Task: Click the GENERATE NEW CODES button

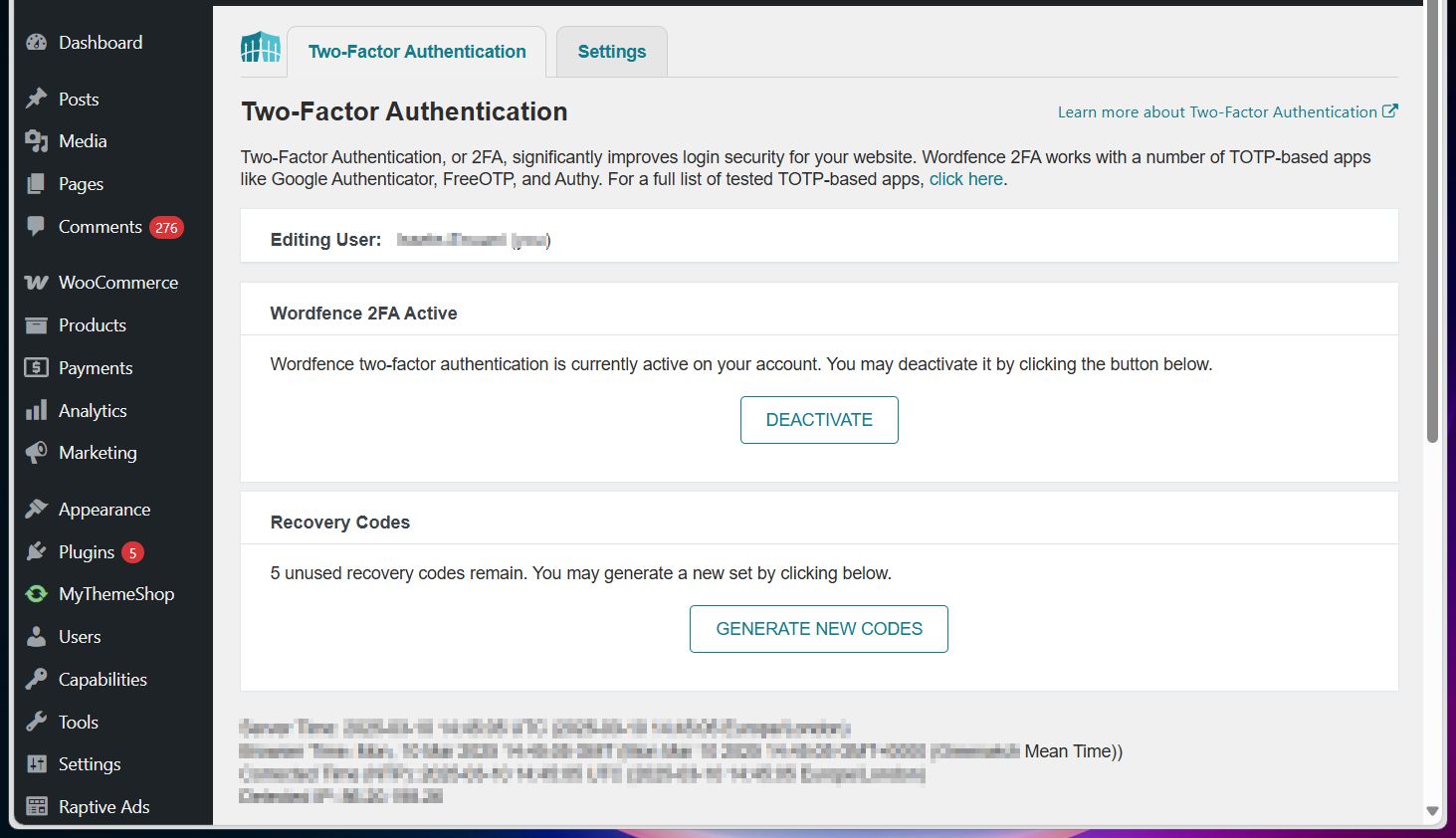Action: pos(818,628)
